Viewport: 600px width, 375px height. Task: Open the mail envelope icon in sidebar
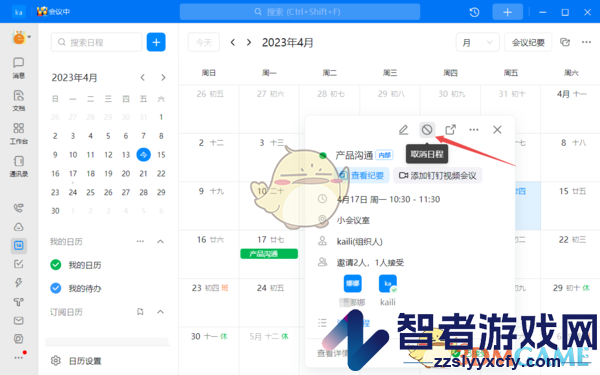(x=18, y=321)
